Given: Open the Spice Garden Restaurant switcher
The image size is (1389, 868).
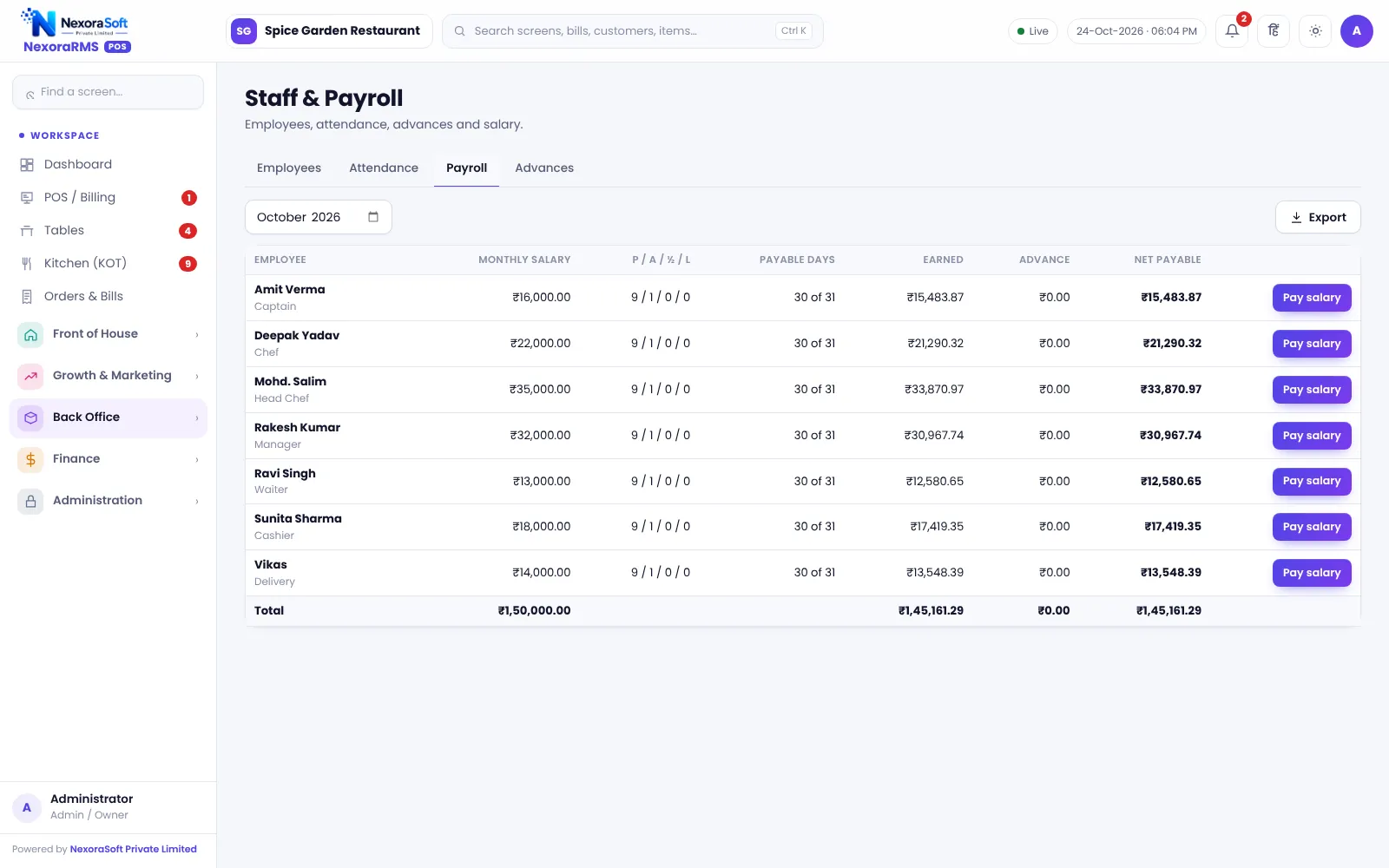Looking at the screenshot, I should pos(329,31).
